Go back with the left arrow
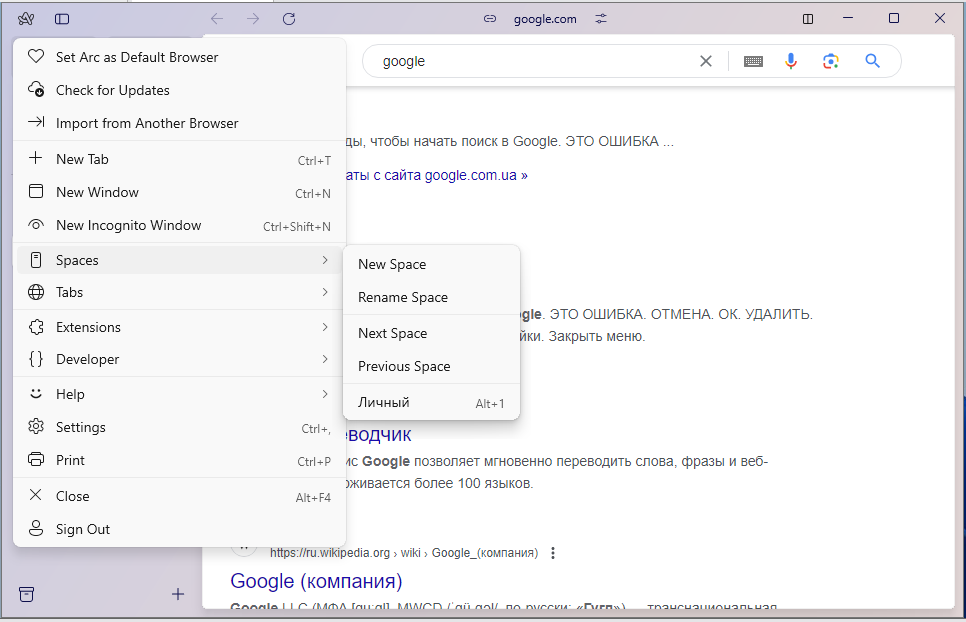This screenshot has width=966, height=622. pos(217,19)
